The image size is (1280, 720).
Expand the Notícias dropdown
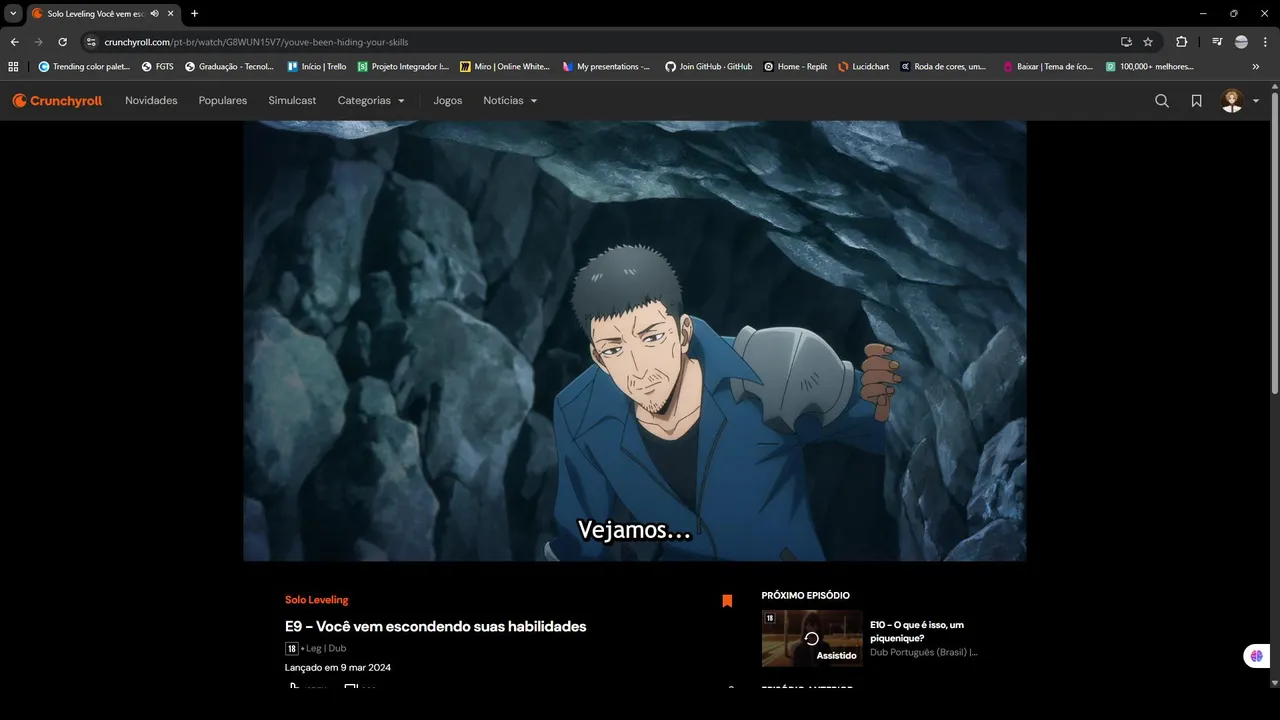point(510,101)
